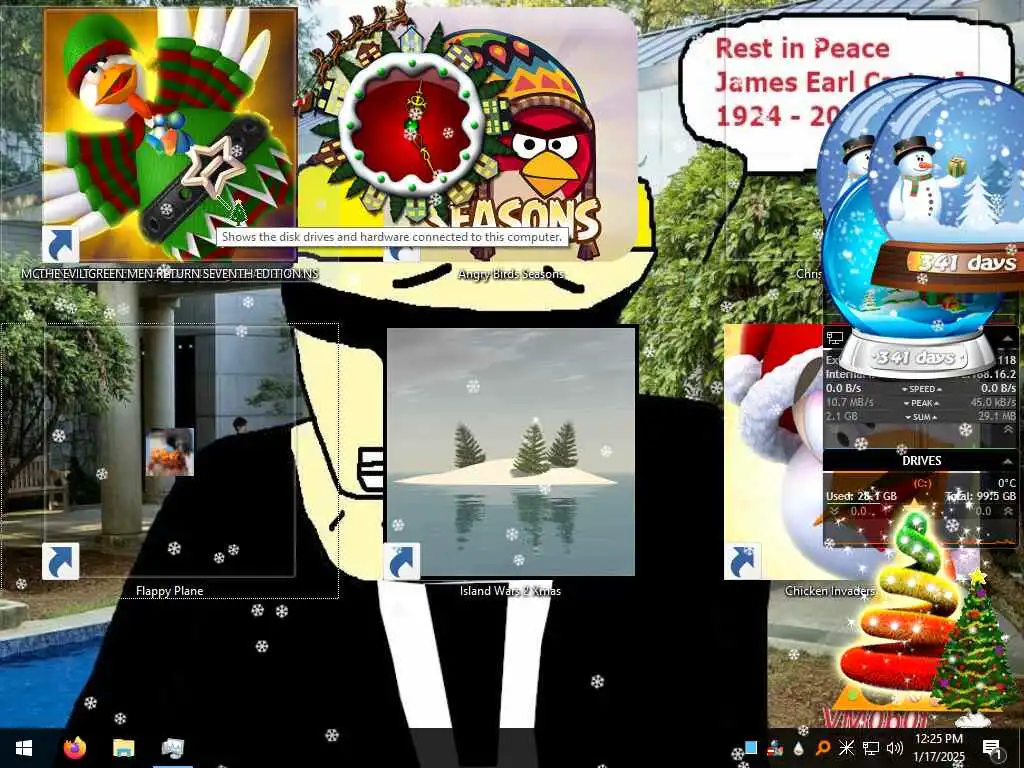Launch Firefox from the taskbar

(75, 748)
